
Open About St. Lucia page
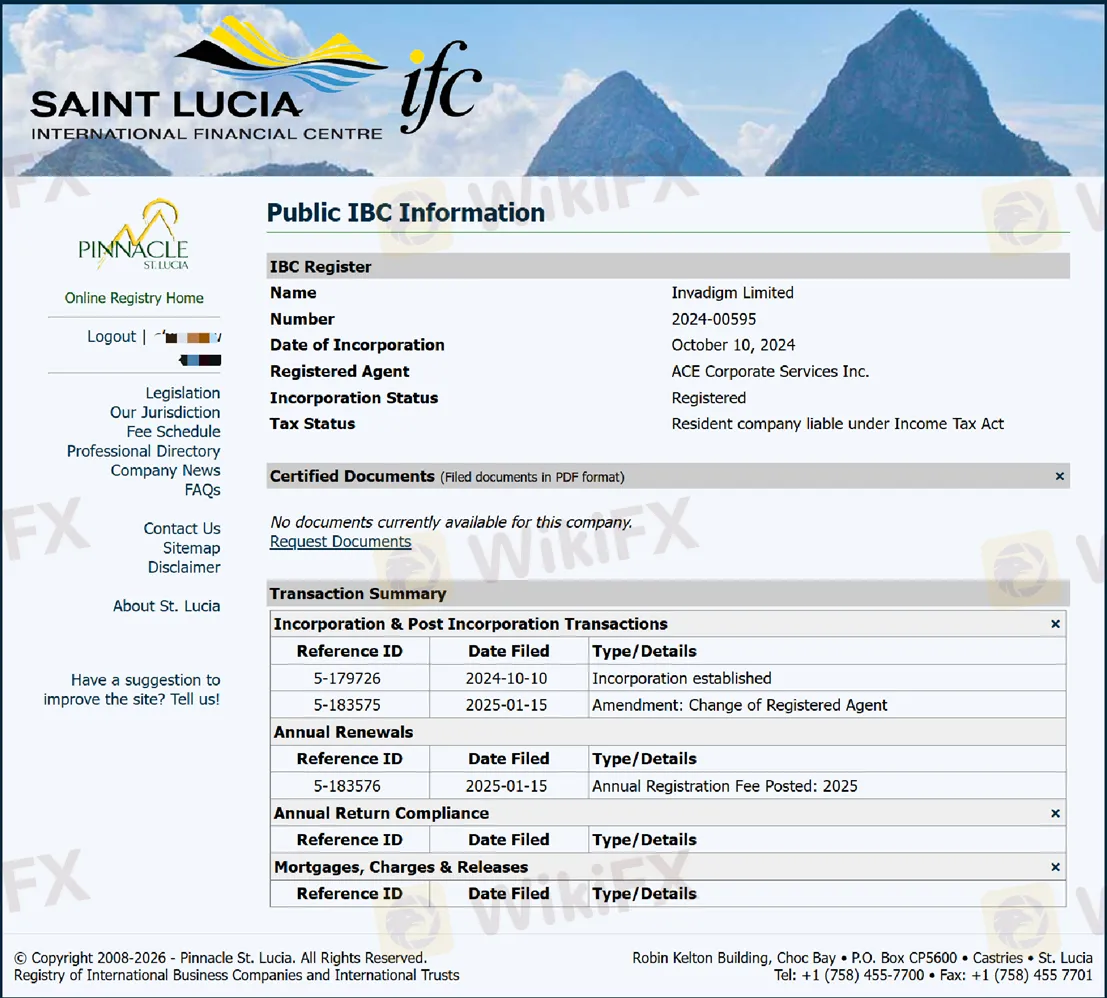[166, 606]
